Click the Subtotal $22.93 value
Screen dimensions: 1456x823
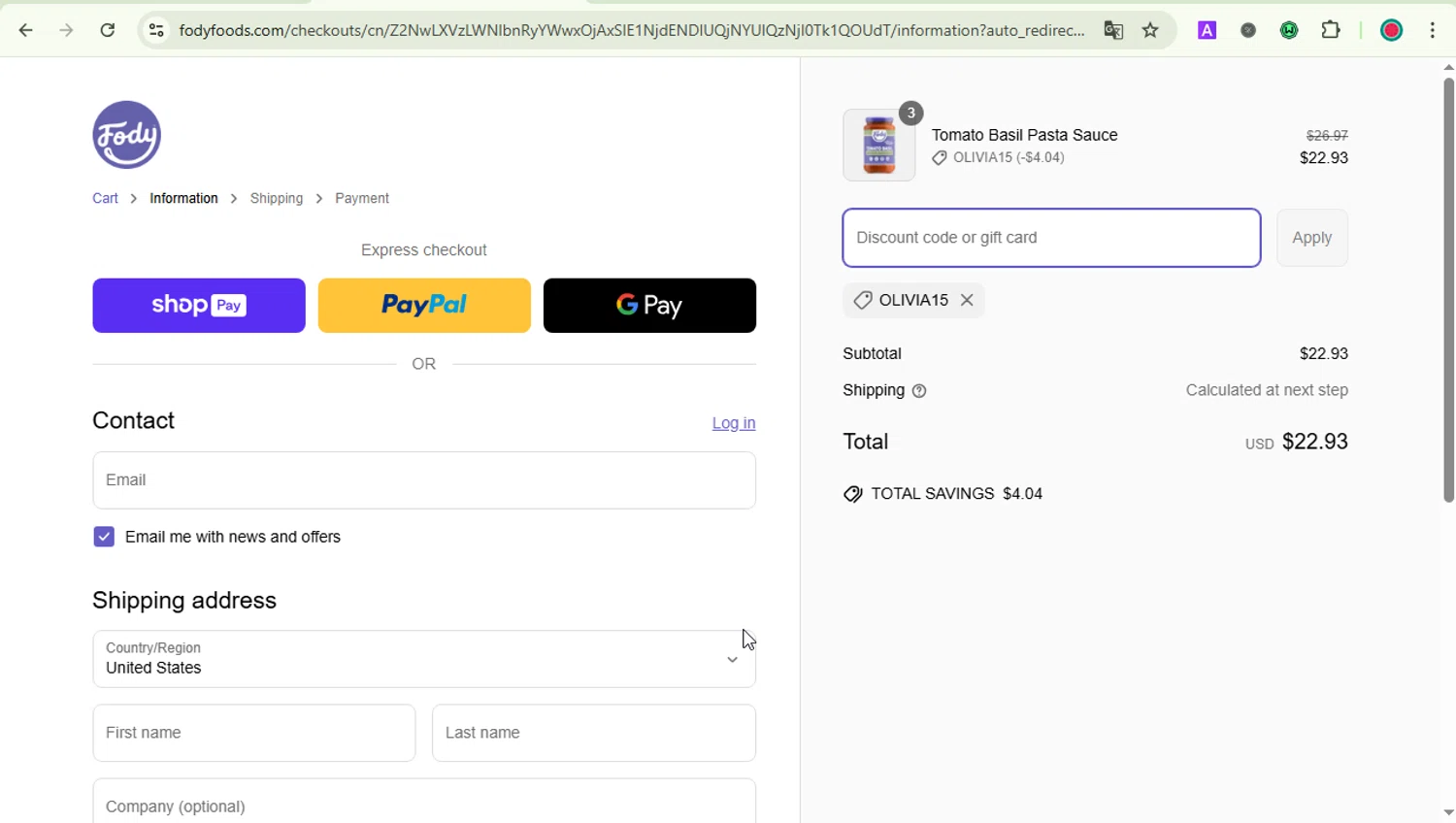pyautogui.click(x=1324, y=353)
